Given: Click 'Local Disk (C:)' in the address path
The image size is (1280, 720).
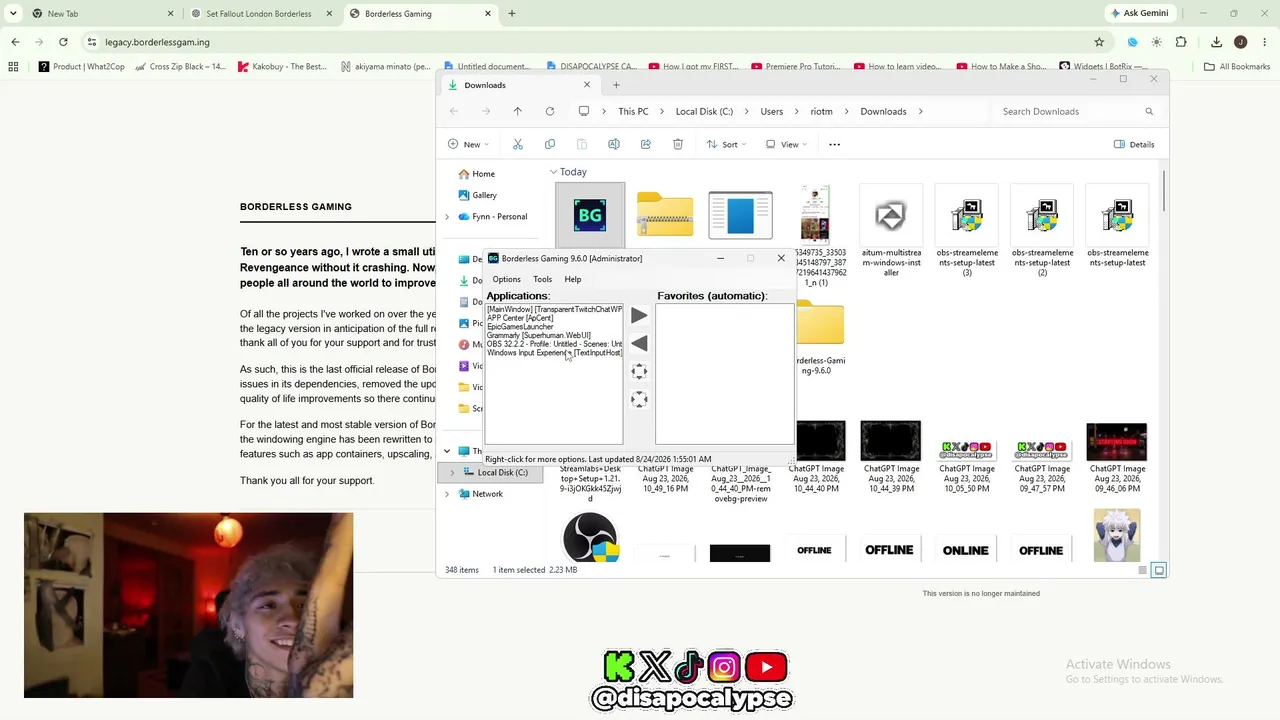Looking at the screenshot, I should (x=704, y=111).
